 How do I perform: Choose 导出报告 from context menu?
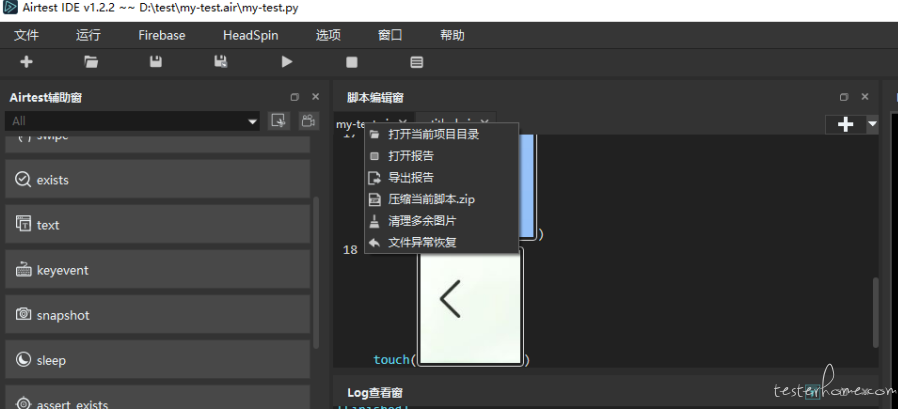click(442, 178)
